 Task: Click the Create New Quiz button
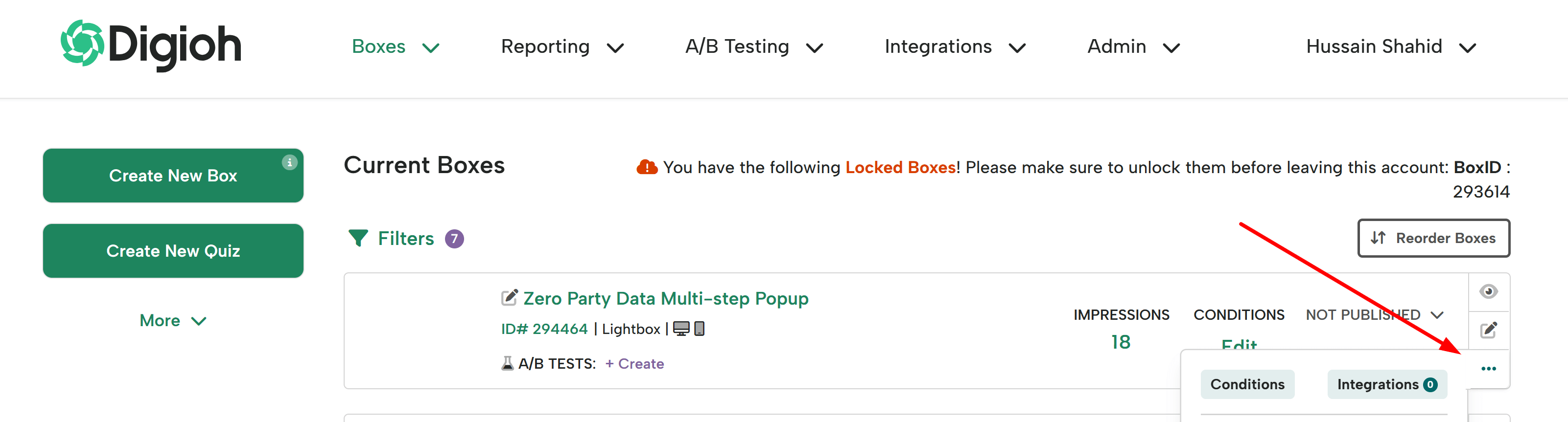[x=173, y=250]
